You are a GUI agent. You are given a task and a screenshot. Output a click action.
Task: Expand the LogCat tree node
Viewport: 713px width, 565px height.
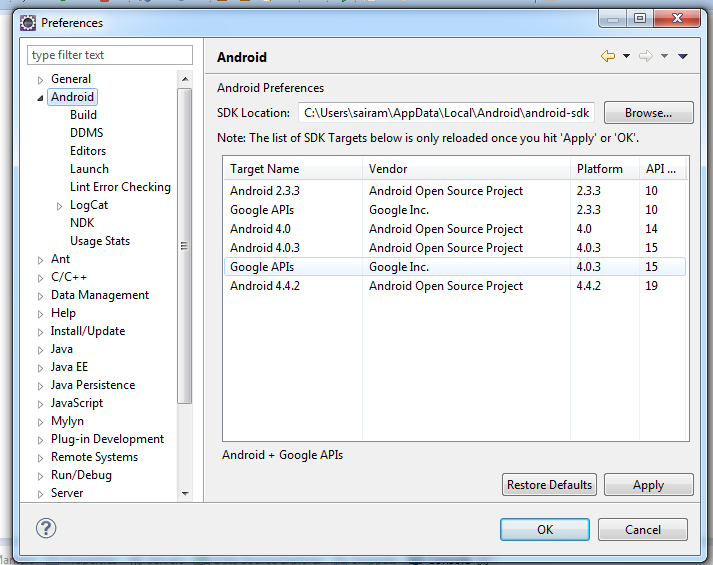tap(60, 206)
